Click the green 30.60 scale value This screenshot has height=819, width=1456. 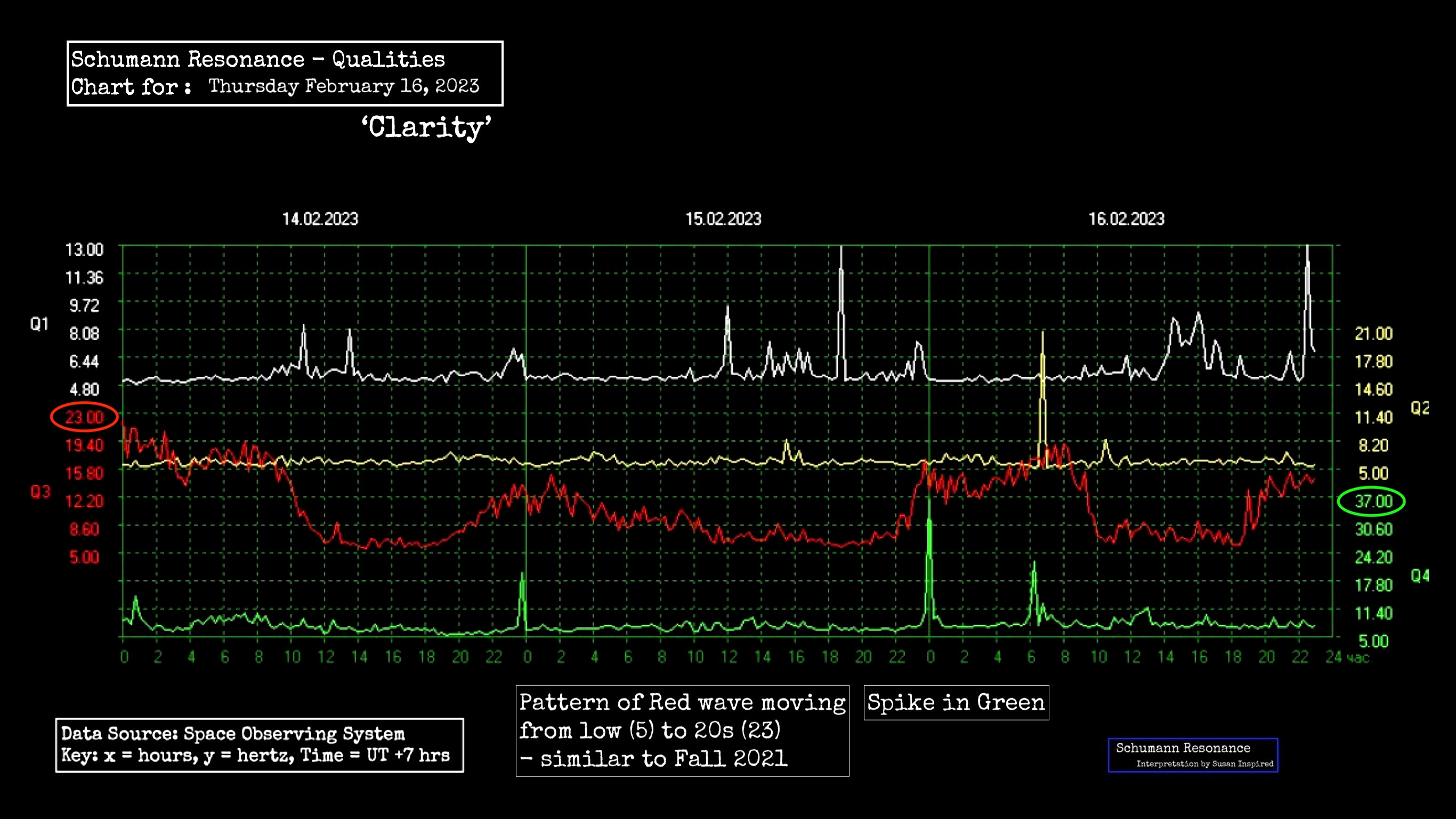[1373, 530]
